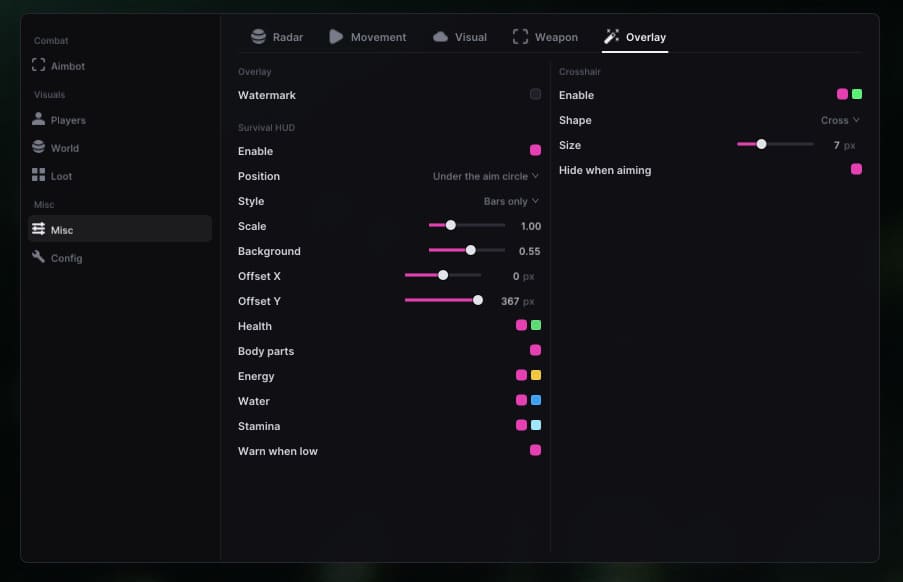This screenshot has width=903, height=582.
Task: Click the Players person icon
Action: coord(39,119)
